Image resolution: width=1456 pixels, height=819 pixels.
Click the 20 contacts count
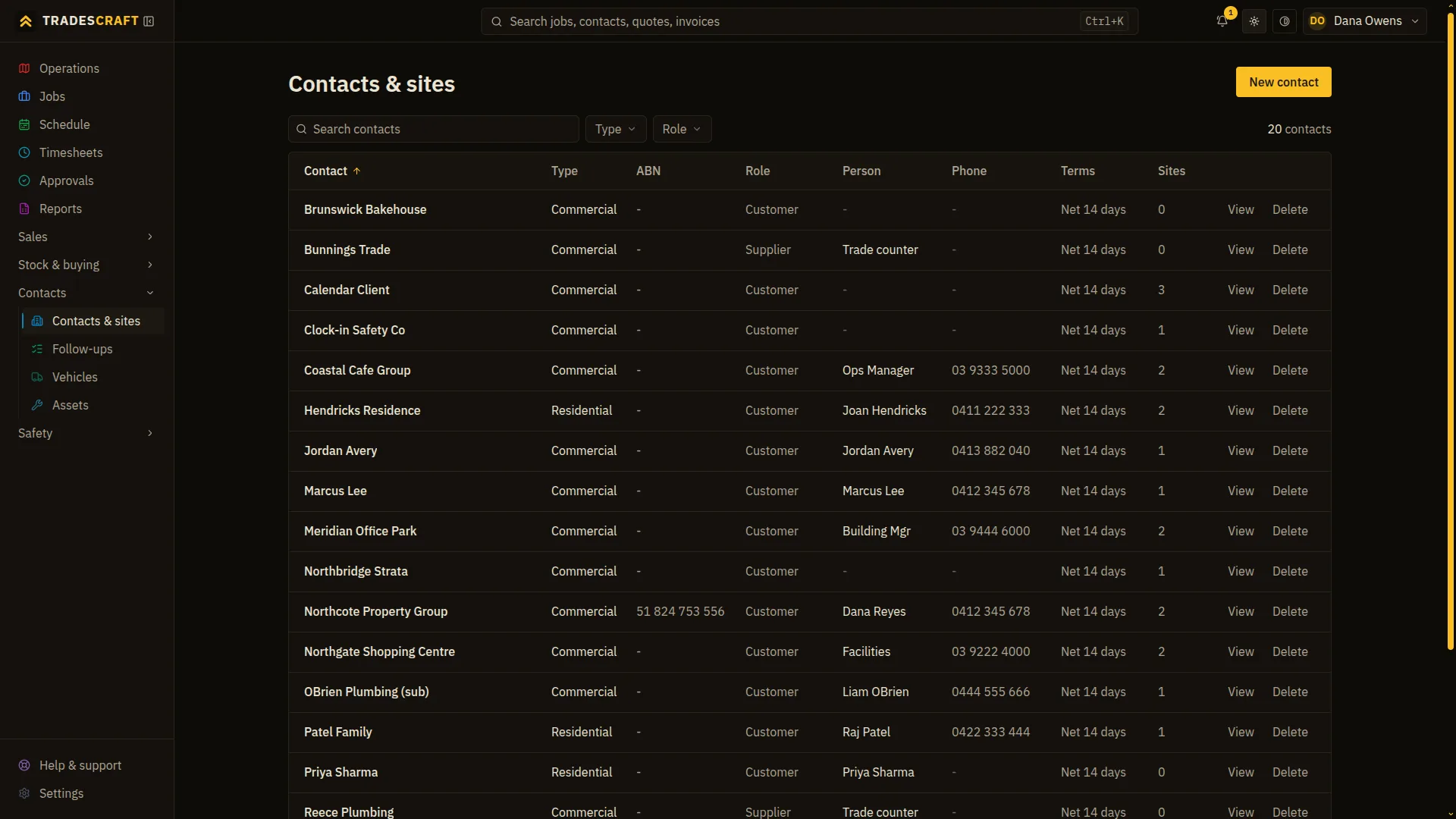(1299, 129)
